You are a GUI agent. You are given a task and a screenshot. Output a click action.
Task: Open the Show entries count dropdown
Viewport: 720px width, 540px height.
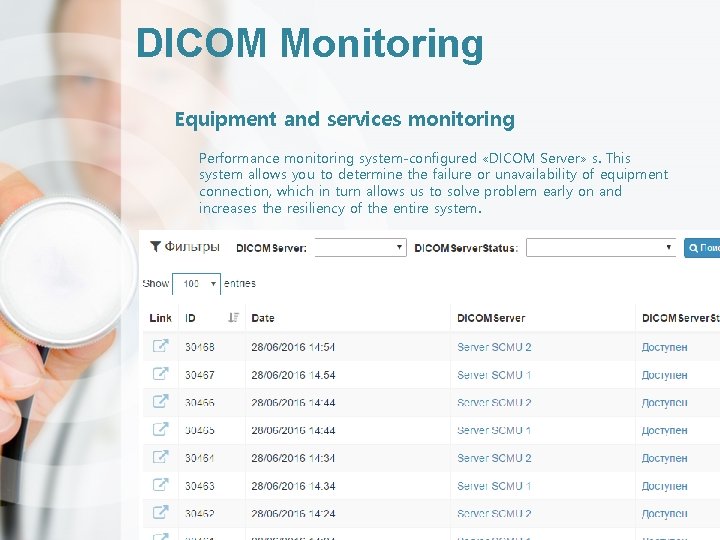pos(197,284)
